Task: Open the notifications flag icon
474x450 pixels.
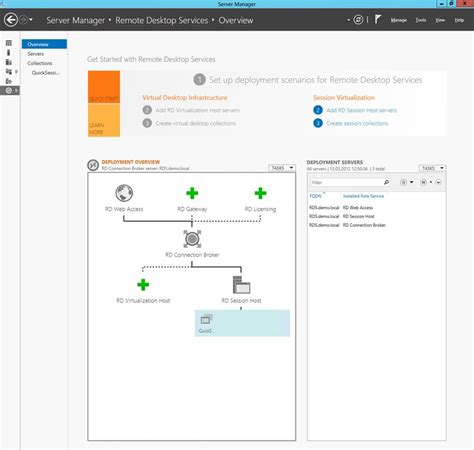Action: [377, 19]
